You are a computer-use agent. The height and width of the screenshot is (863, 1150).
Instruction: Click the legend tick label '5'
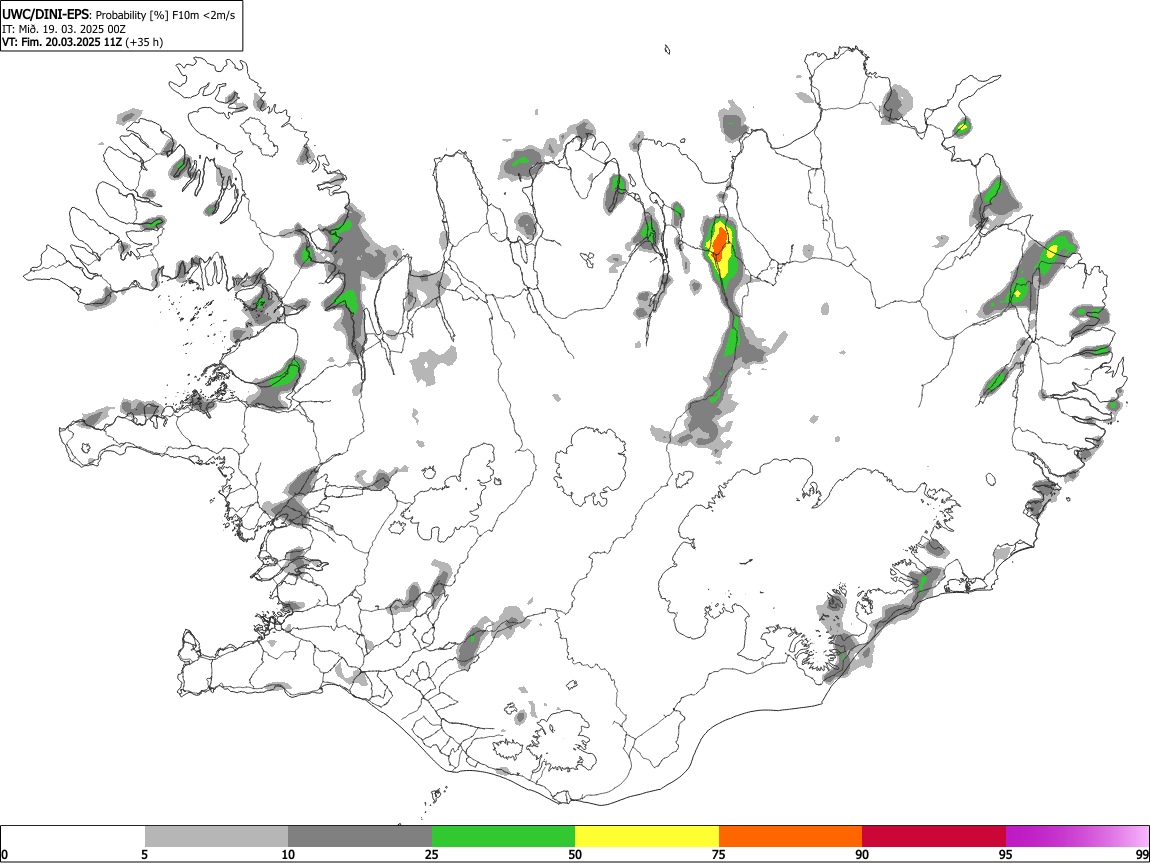pos(144,854)
